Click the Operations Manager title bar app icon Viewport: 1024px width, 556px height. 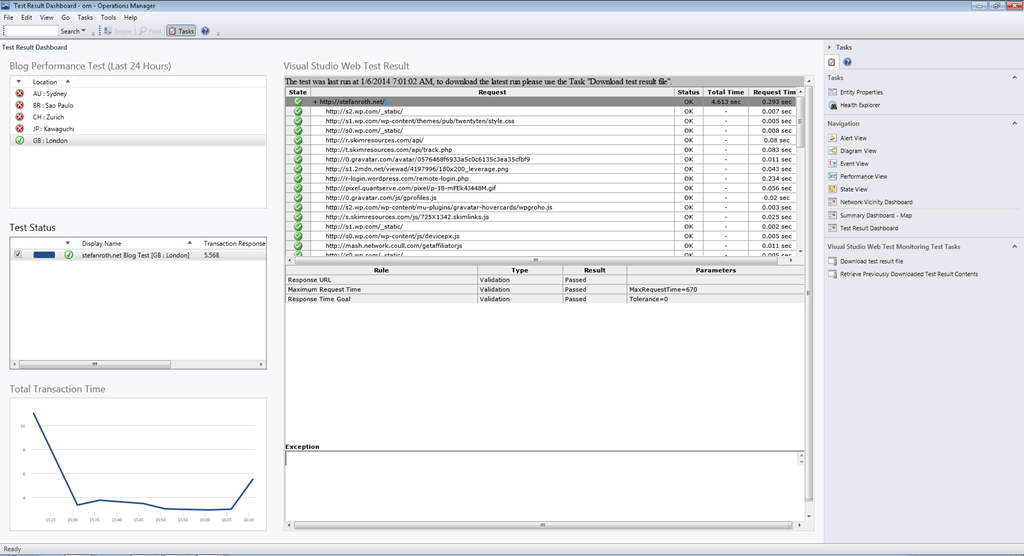[x=6, y=5]
